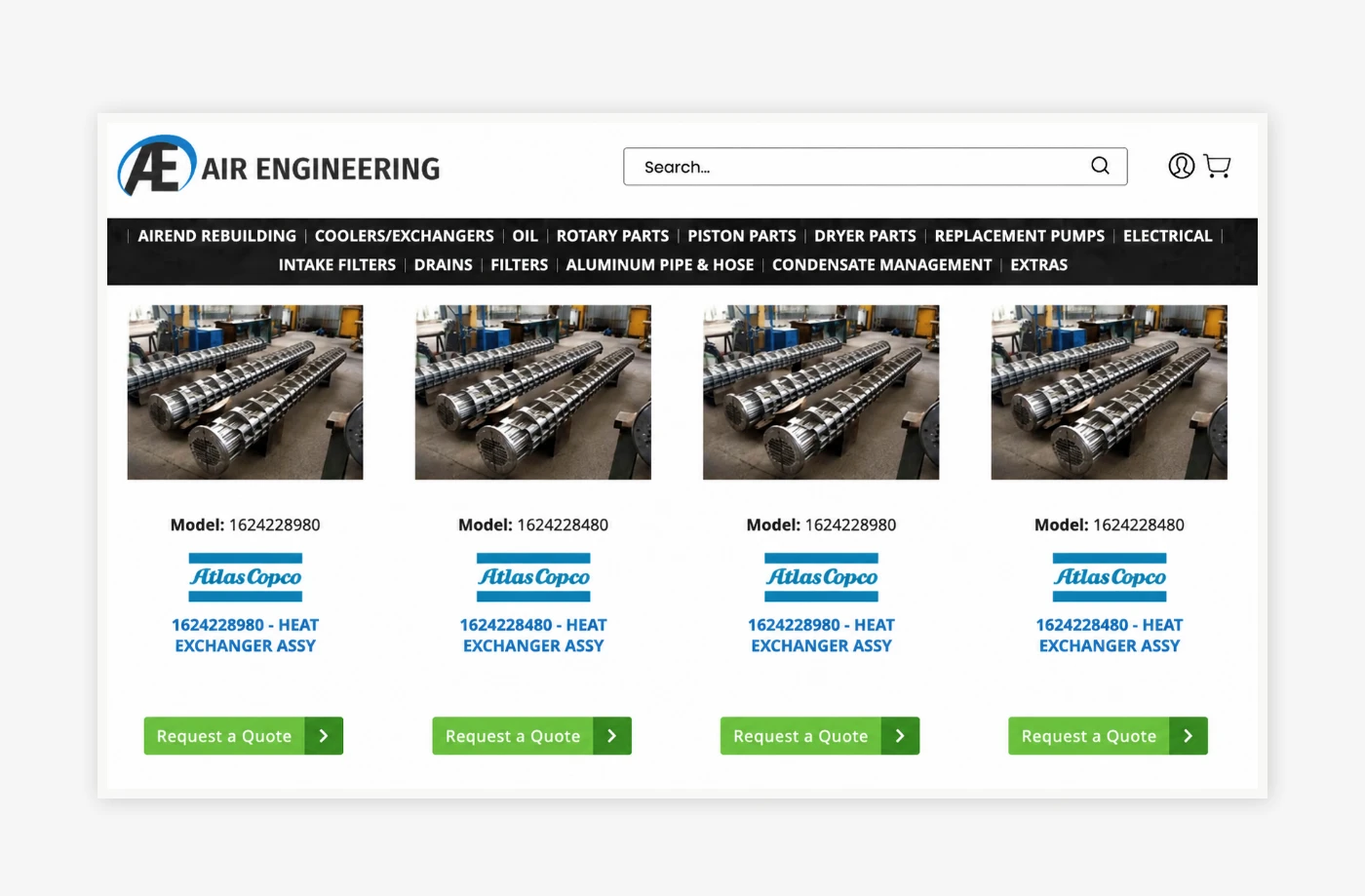
Task: Click the Air Engineering logo
Action: click(x=279, y=166)
